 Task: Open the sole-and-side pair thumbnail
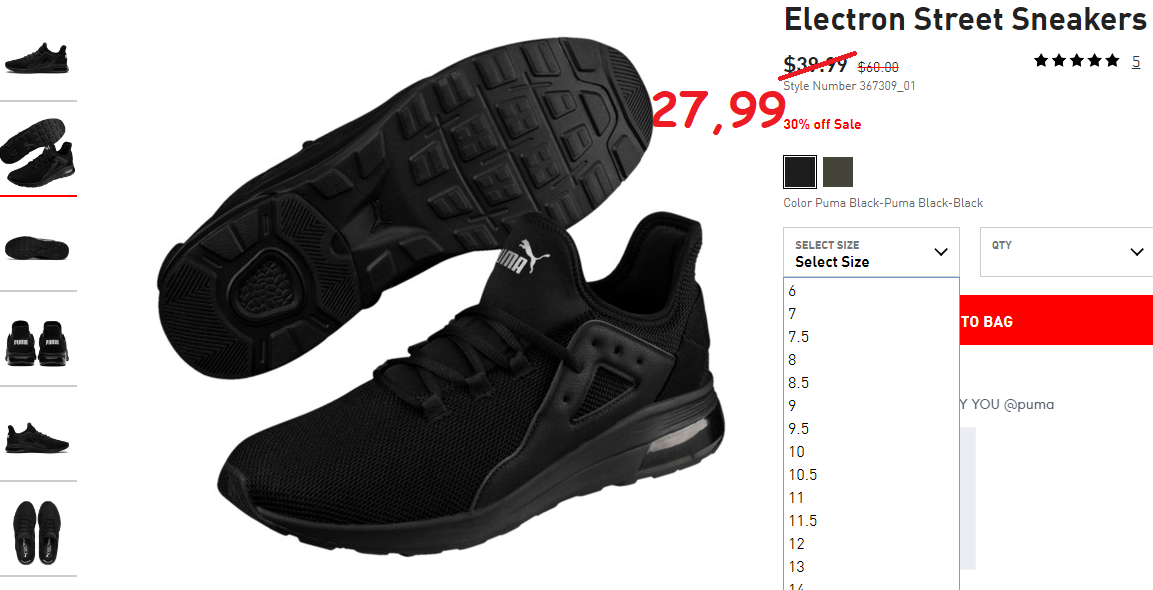click(38, 152)
